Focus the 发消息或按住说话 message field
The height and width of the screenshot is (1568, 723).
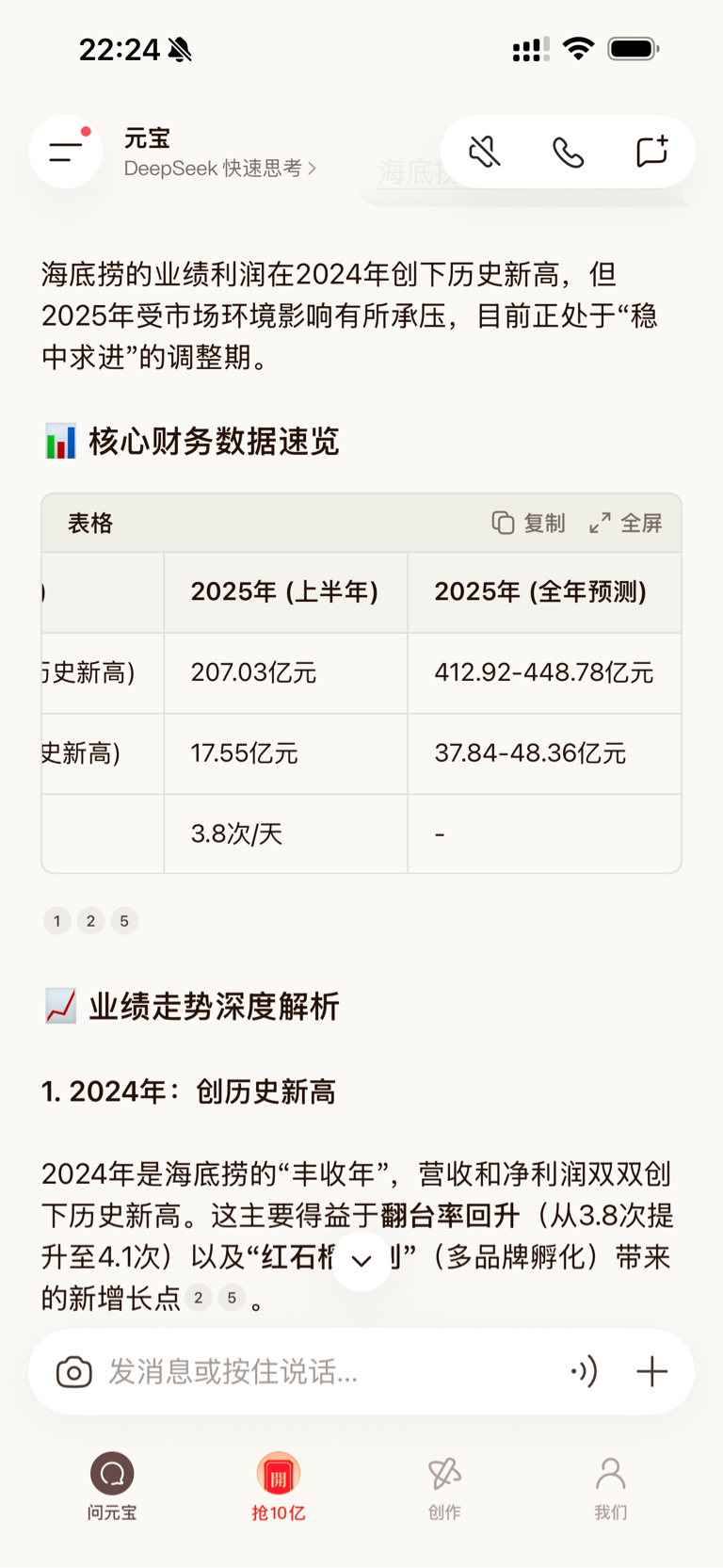[320, 1371]
